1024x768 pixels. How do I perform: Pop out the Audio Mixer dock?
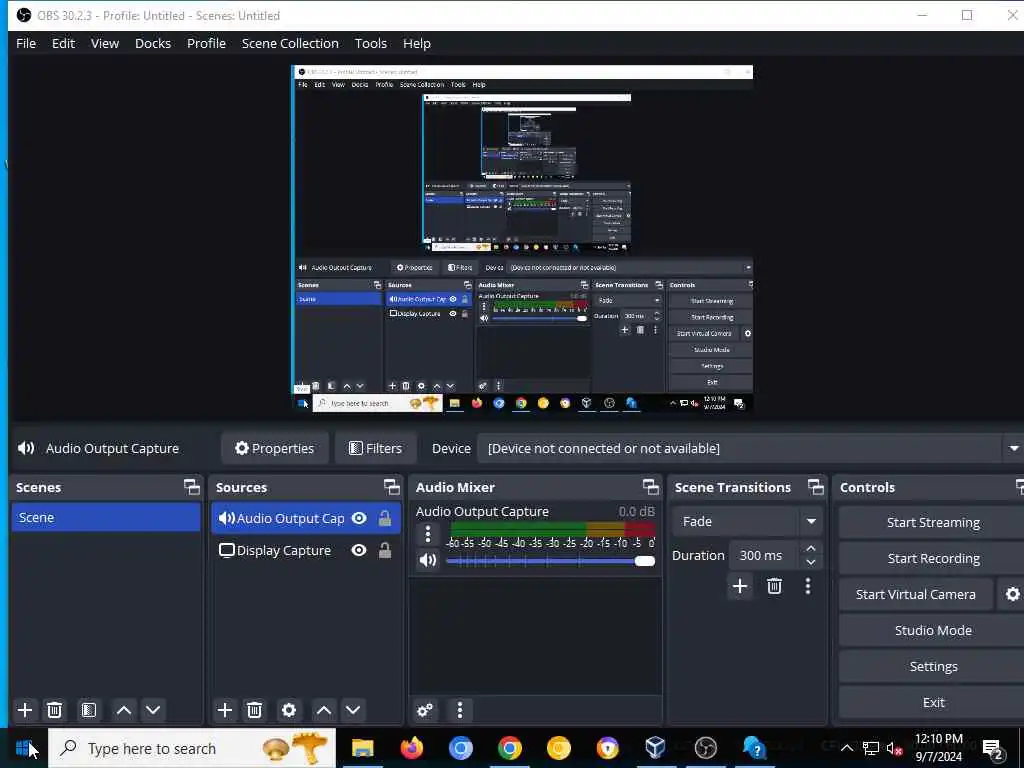click(650, 487)
